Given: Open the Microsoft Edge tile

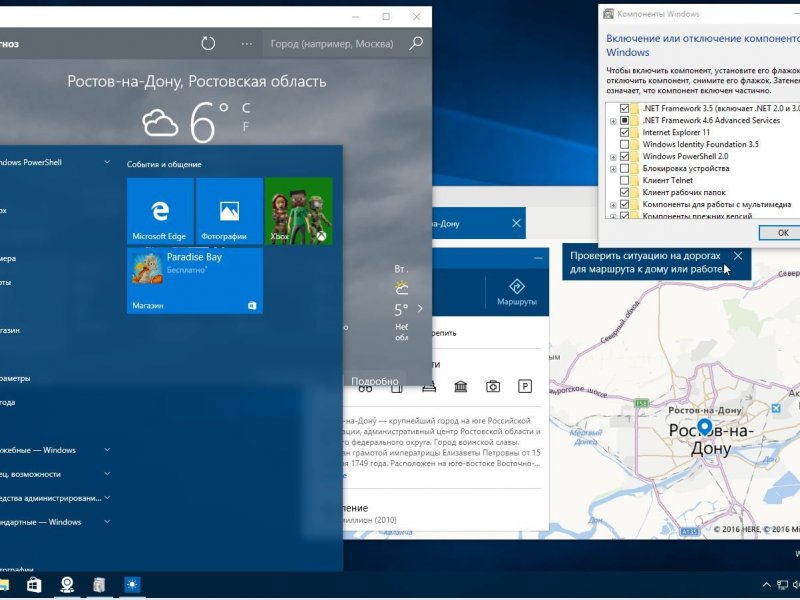Looking at the screenshot, I should click(x=160, y=211).
